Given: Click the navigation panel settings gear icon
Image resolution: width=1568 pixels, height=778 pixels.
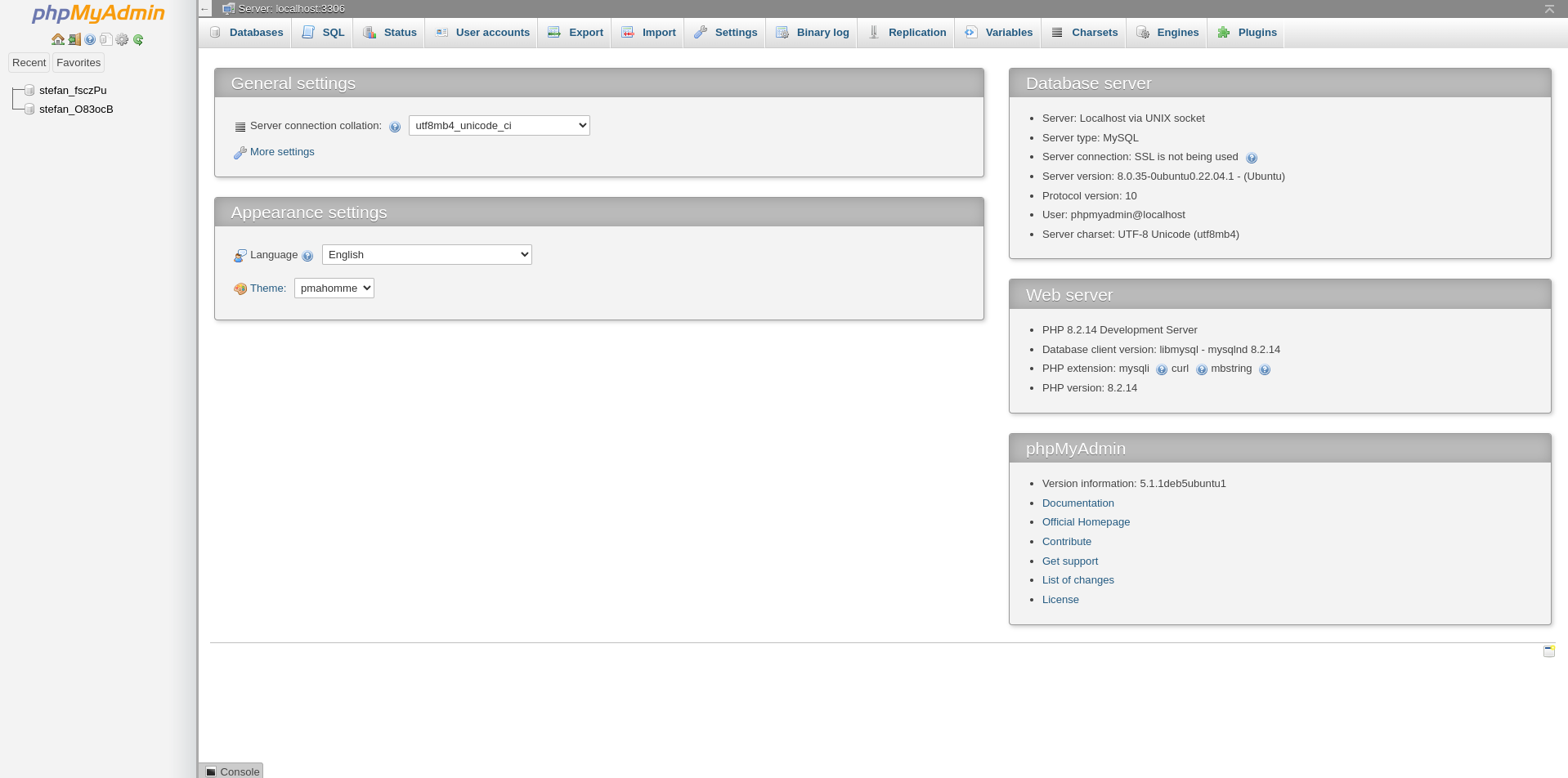Looking at the screenshot, I should pos(122,39).
